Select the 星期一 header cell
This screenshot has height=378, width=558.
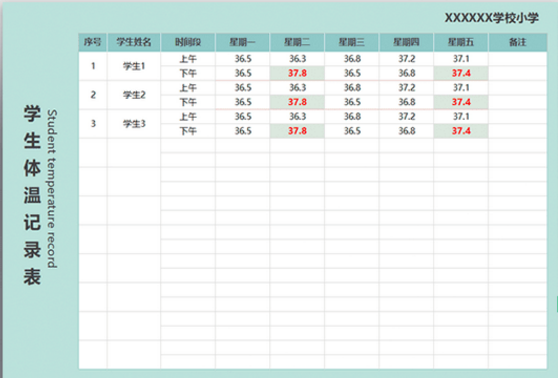pos(242,42)
